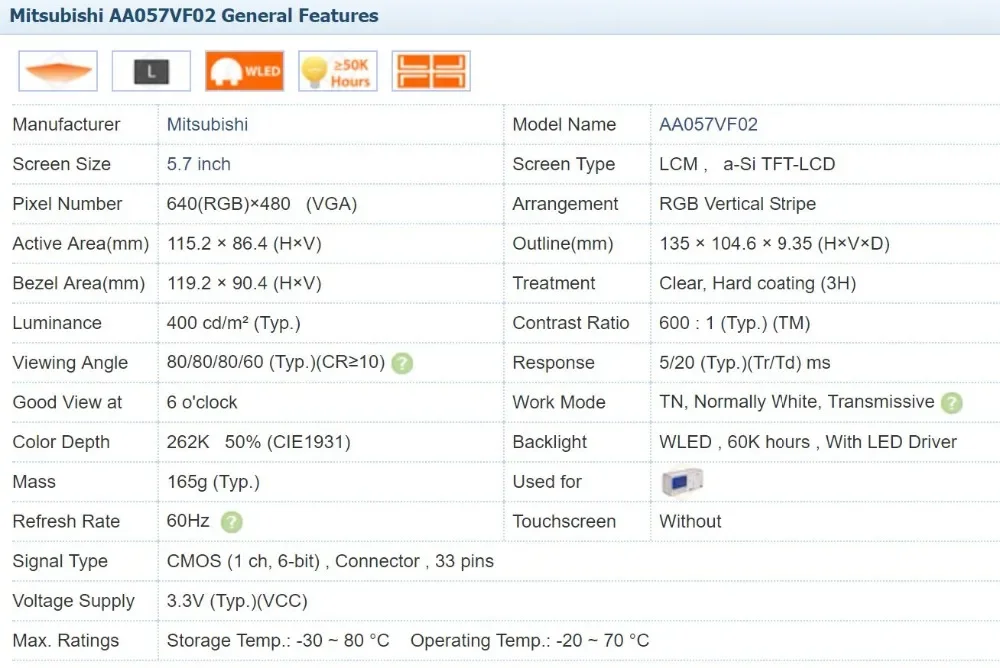Click the landscape 'L' orientation icon

[x=151, y=71]
